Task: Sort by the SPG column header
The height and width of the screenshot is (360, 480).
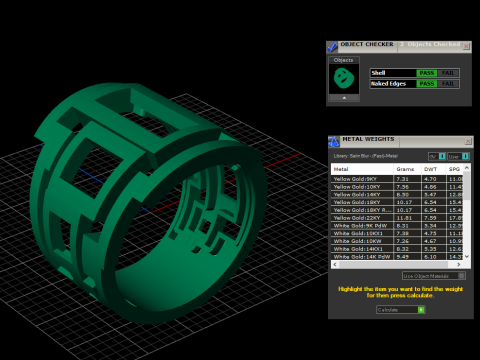Action: click(x=455, y=169)
